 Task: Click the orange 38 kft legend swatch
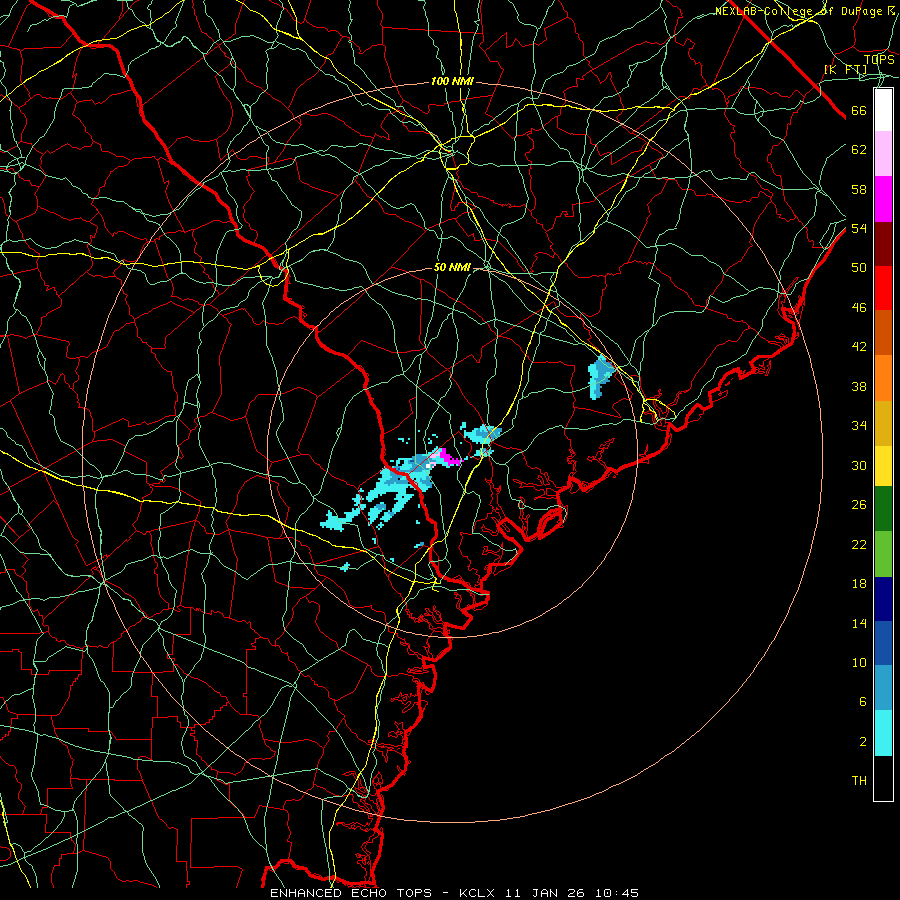pos(883,378)
